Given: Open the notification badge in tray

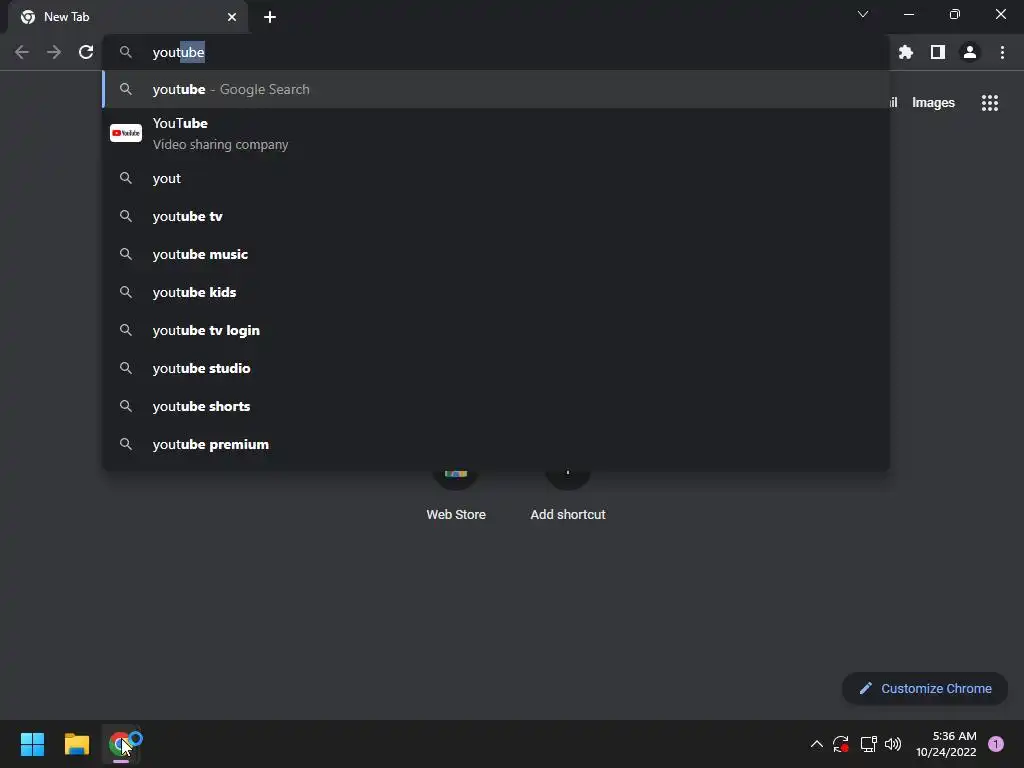Looking at the screenshot, I should coord(996,744).
